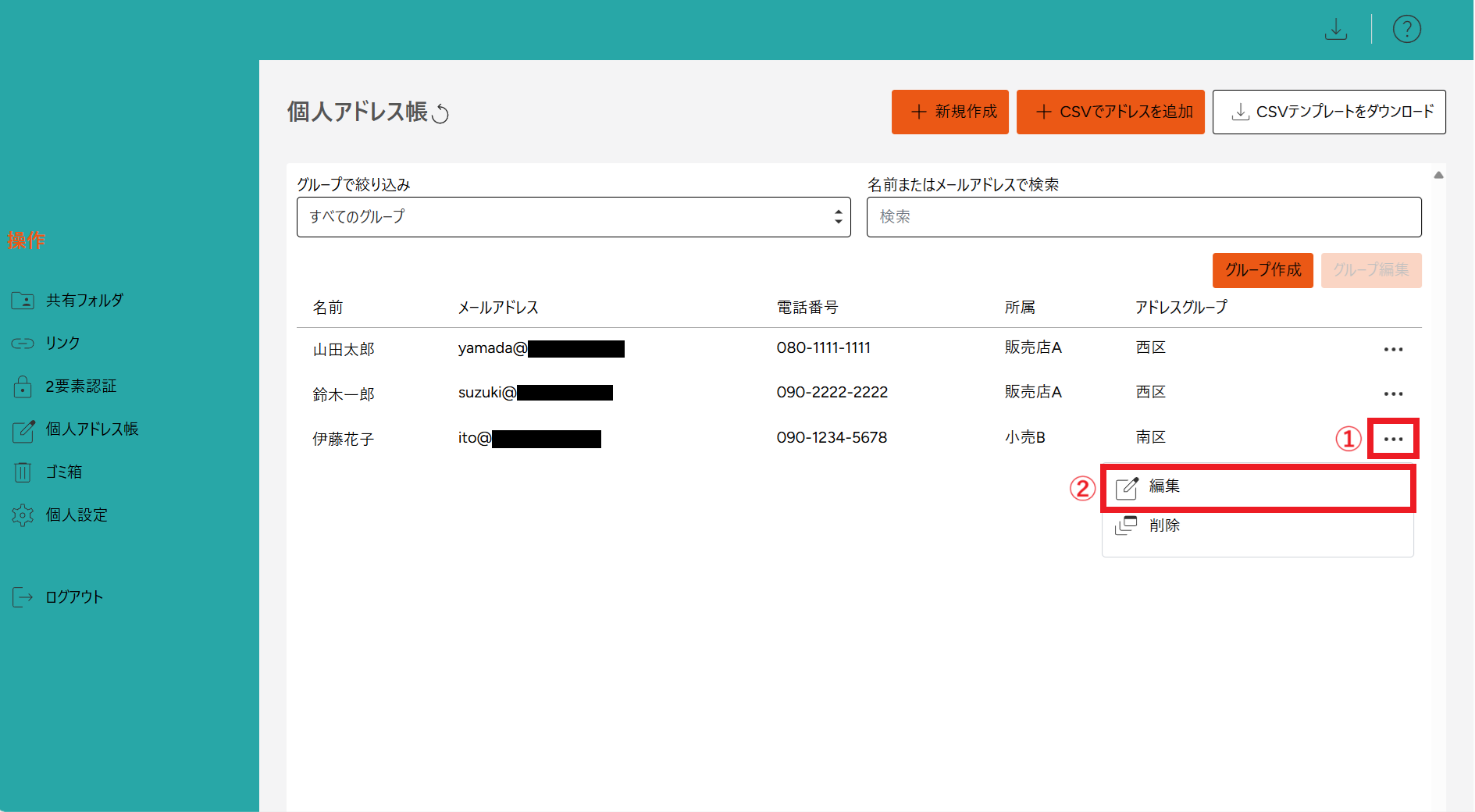The width and height of the screenshot is (1475, 812).
Task: Open more options for 山田太郎 row
Action: pyautogui.click(x=1393, y=350)
